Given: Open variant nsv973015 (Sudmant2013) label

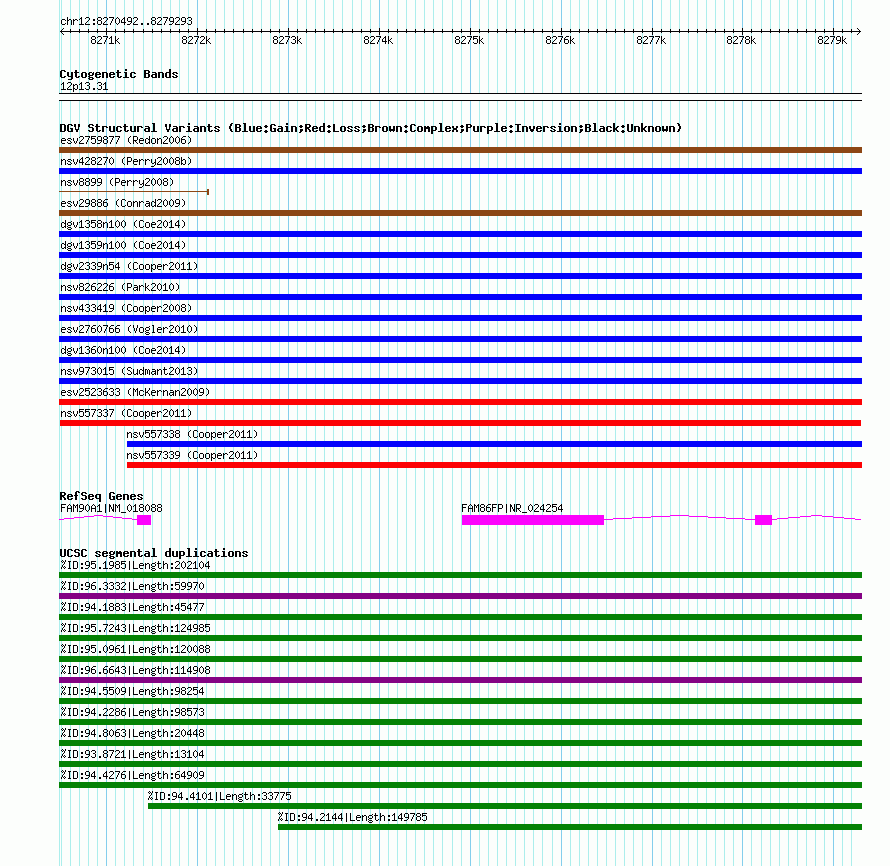Looking at the screenshot, I should 129,371.
